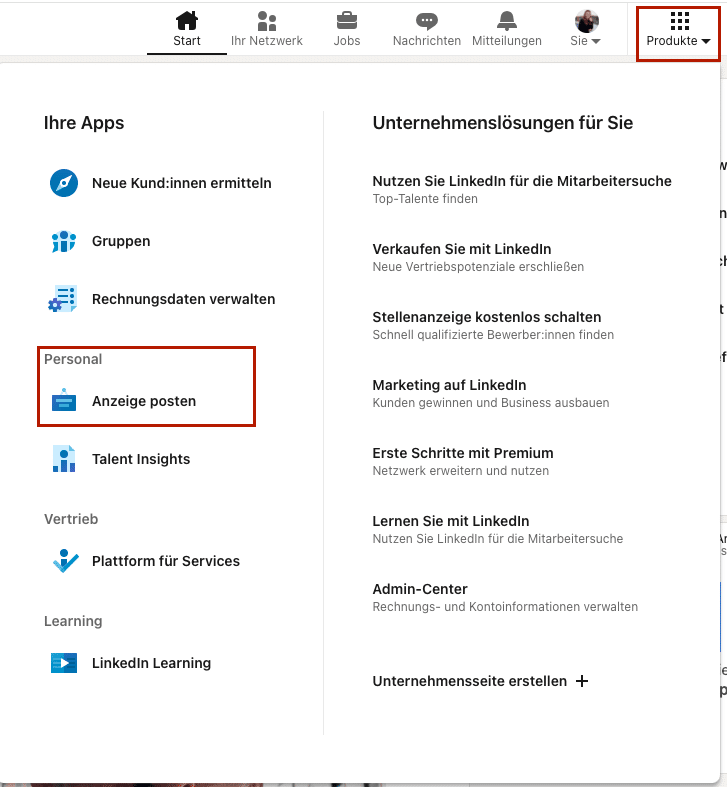Select the Mitteilungen tab label
The image size is (727, 787).
tap(507, 41)
